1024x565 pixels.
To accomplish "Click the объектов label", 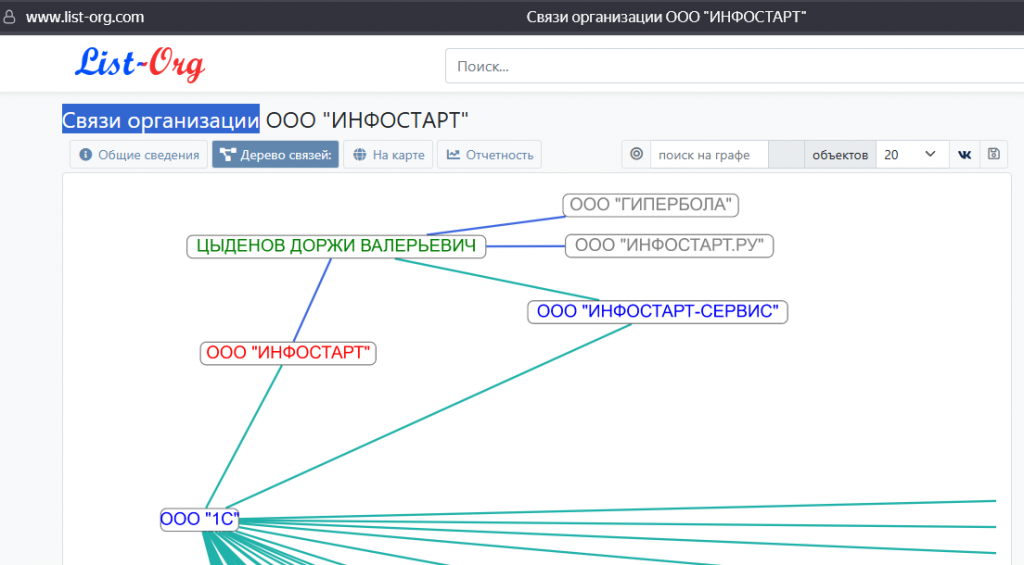I will tap(840, 155).
